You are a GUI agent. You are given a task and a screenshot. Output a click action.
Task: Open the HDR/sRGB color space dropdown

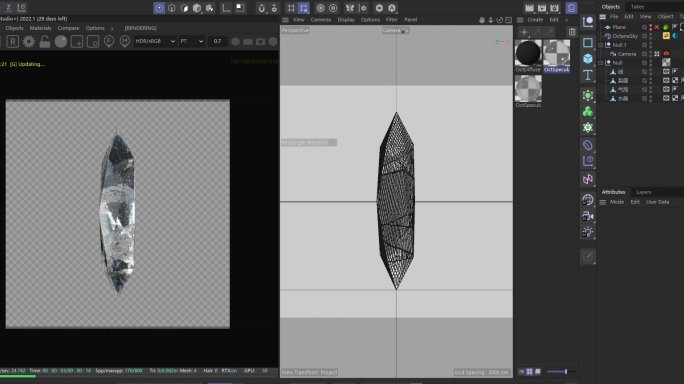[x=155, y=41]
